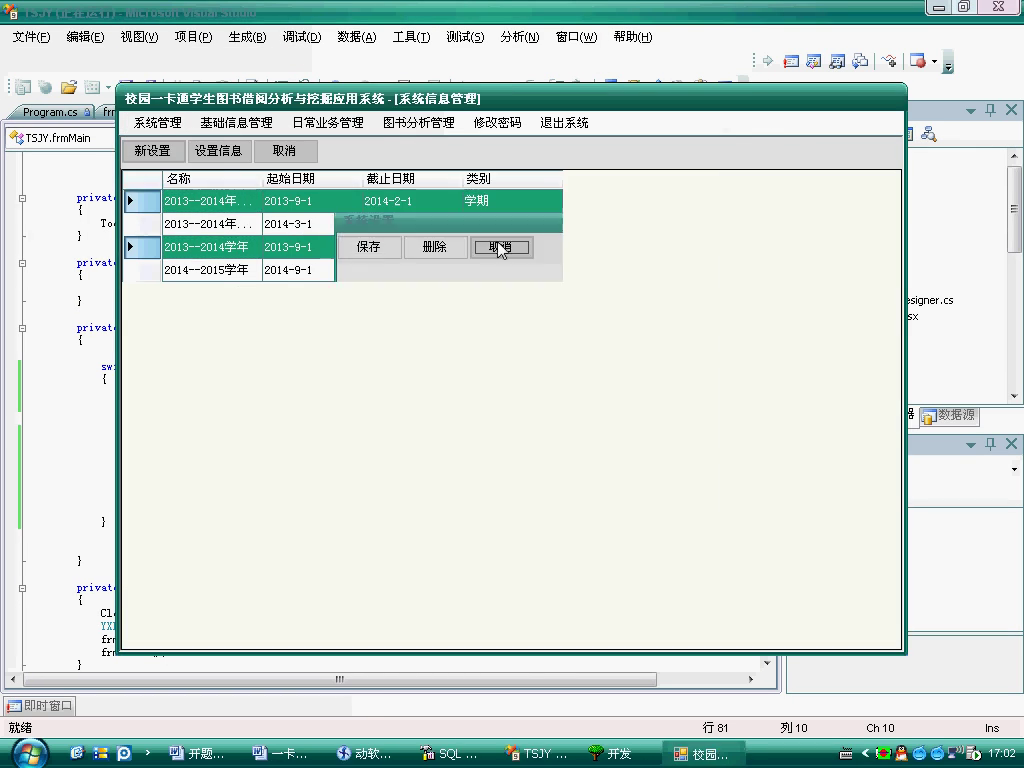Screen dimensions: 1024x768
Task: Click the 新设置 button
Action: (x=153, y=151)
